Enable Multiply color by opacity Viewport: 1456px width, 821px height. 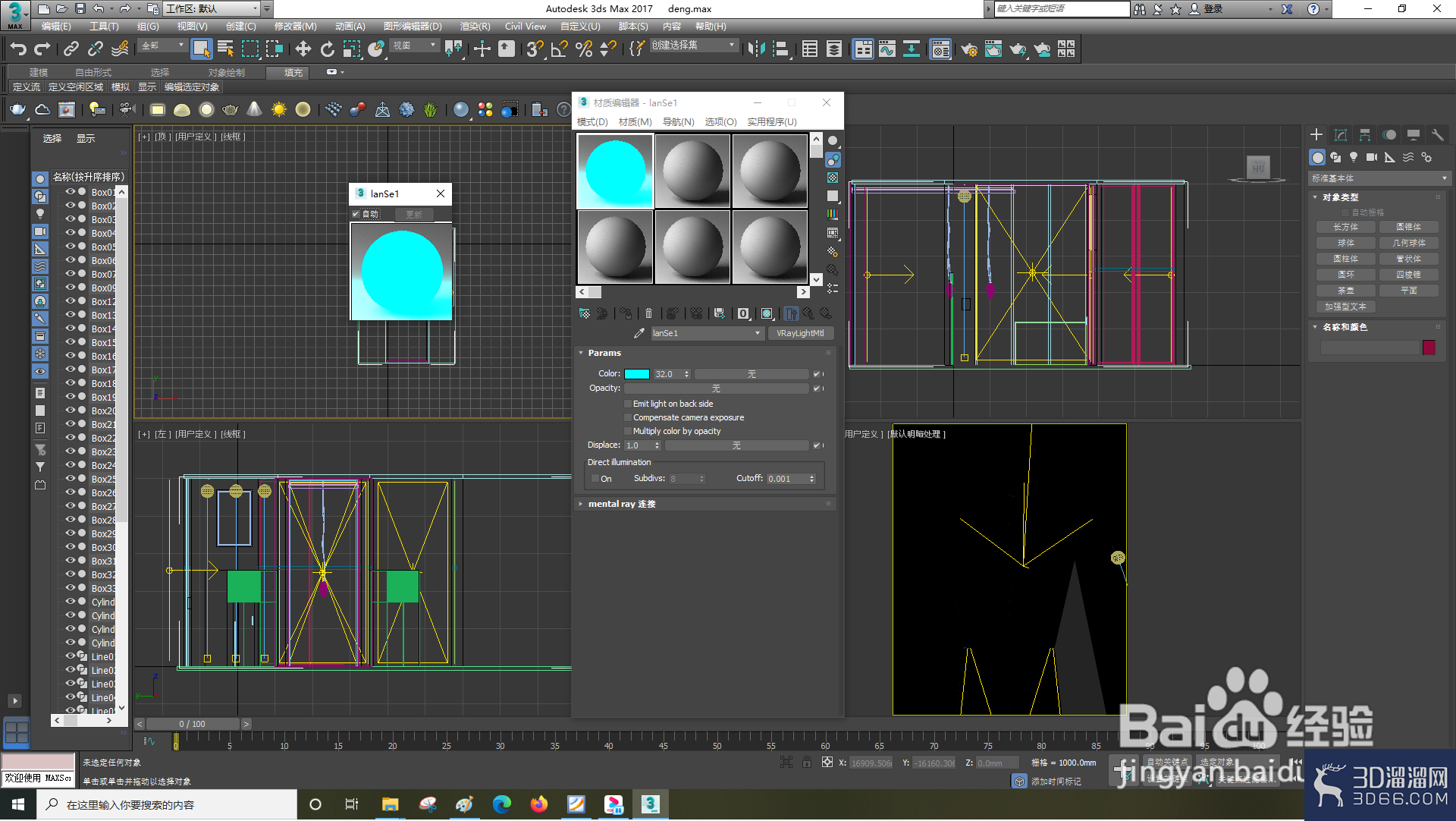pos(628,431)
